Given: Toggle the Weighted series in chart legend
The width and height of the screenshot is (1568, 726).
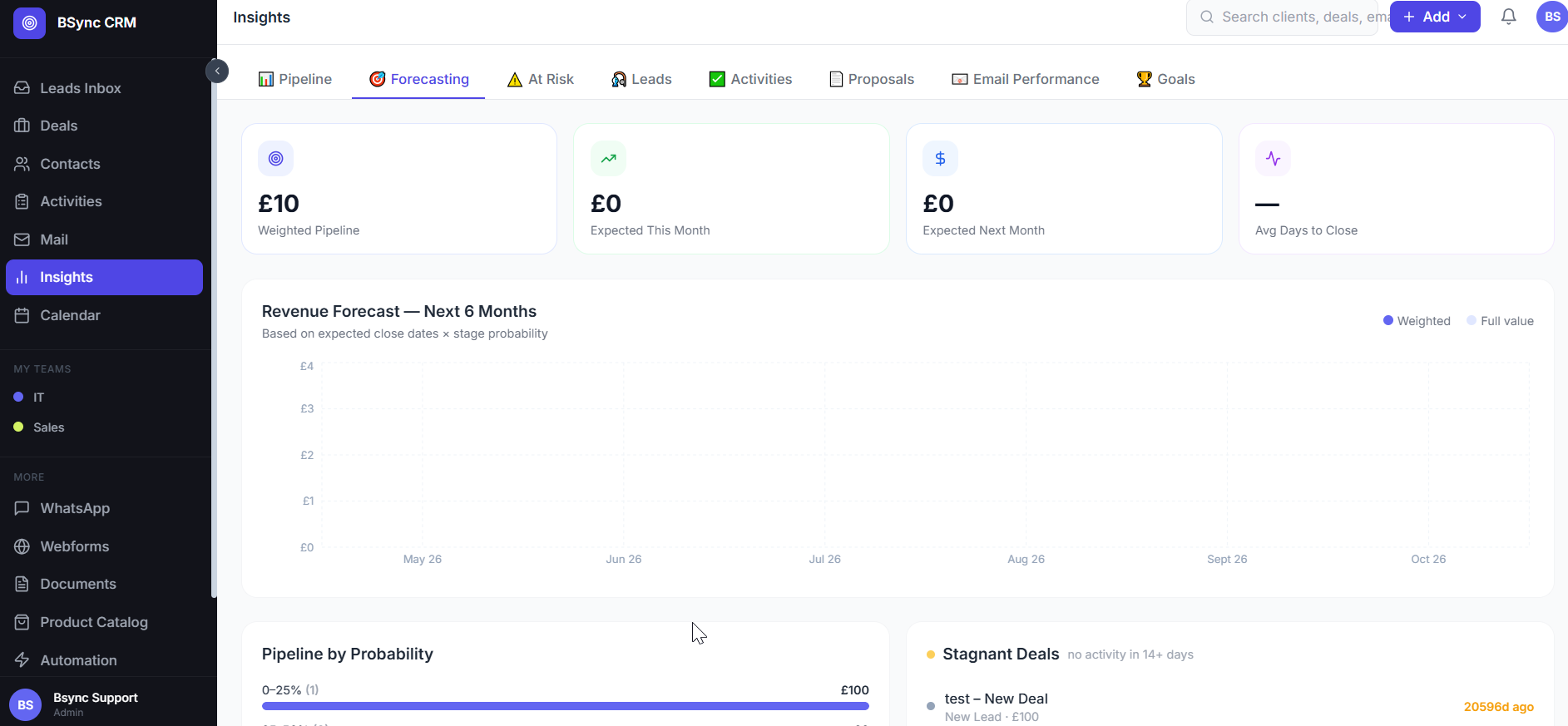Looking at the screenshot, I should tap(1417, 321).
